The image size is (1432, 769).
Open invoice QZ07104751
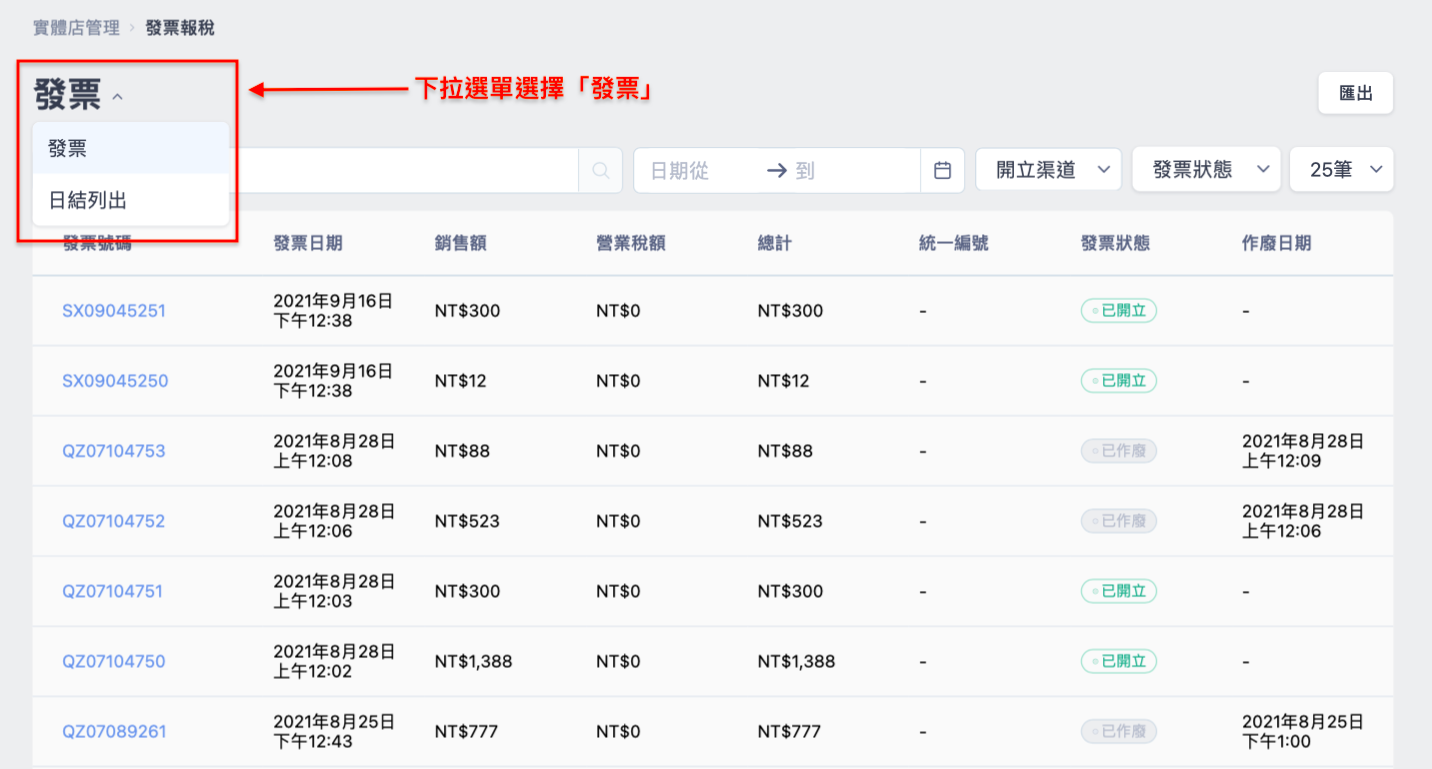(x=112, y=591)
